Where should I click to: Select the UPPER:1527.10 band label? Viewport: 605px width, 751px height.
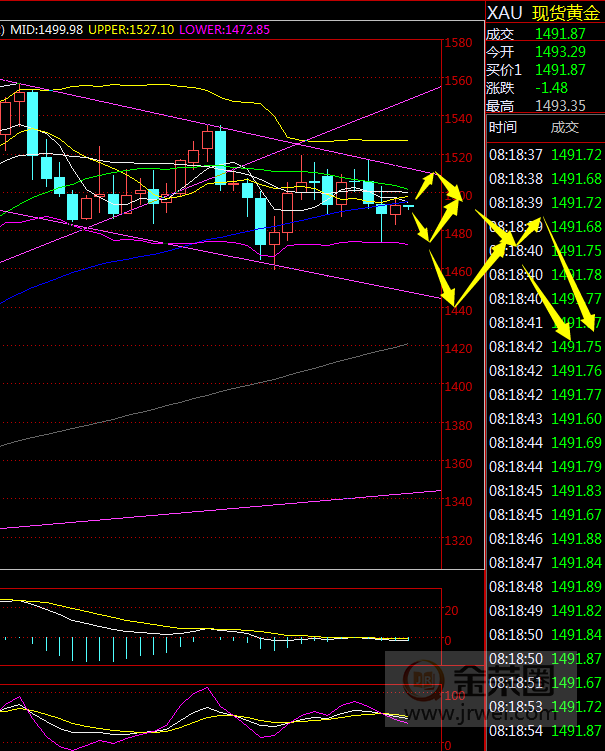(x=129, y=30)
